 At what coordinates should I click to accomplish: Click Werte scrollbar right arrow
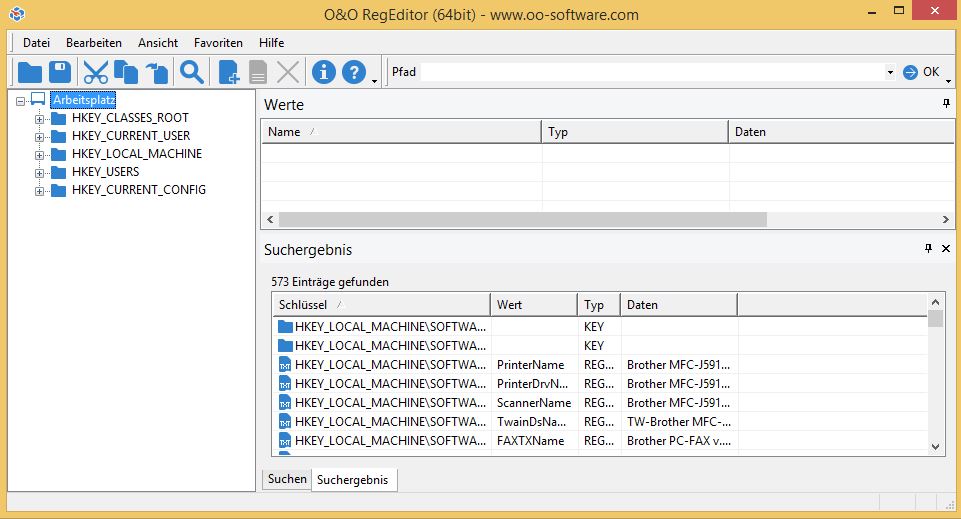point(946,219)
